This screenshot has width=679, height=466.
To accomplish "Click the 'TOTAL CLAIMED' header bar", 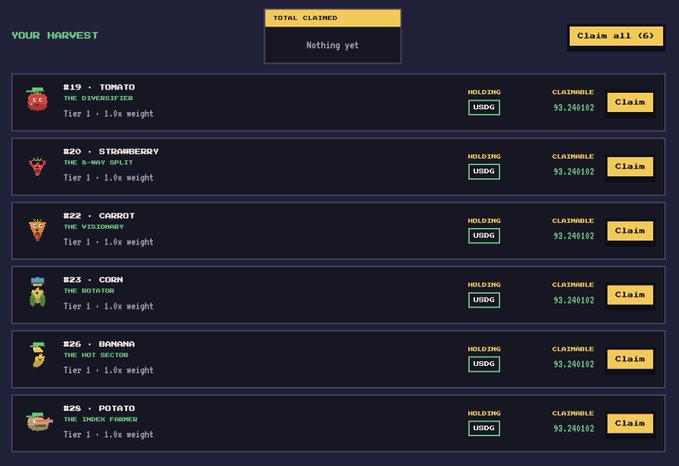I will click(333, 18).
